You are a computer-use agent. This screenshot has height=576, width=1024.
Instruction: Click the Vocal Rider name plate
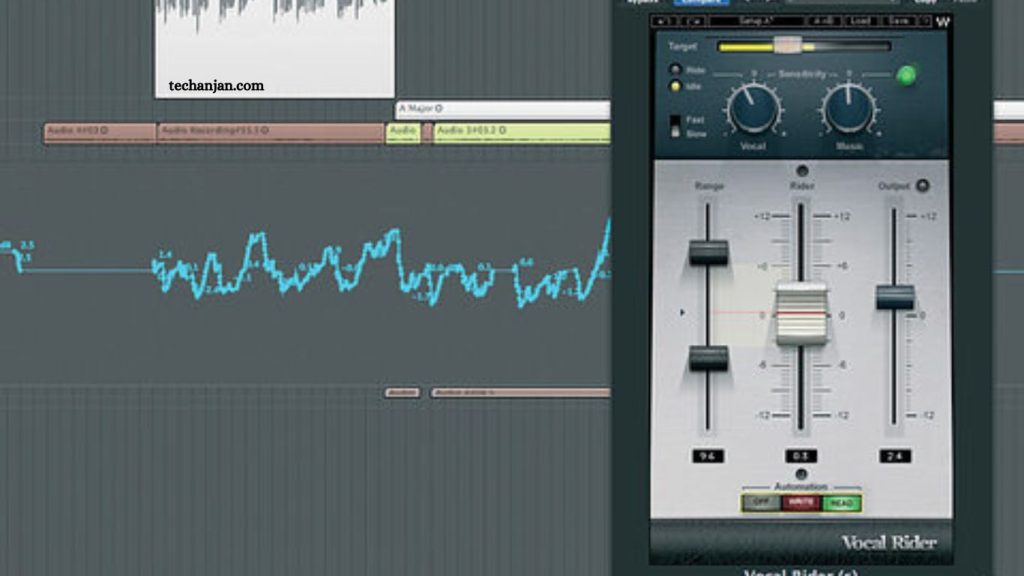(888, 543)
